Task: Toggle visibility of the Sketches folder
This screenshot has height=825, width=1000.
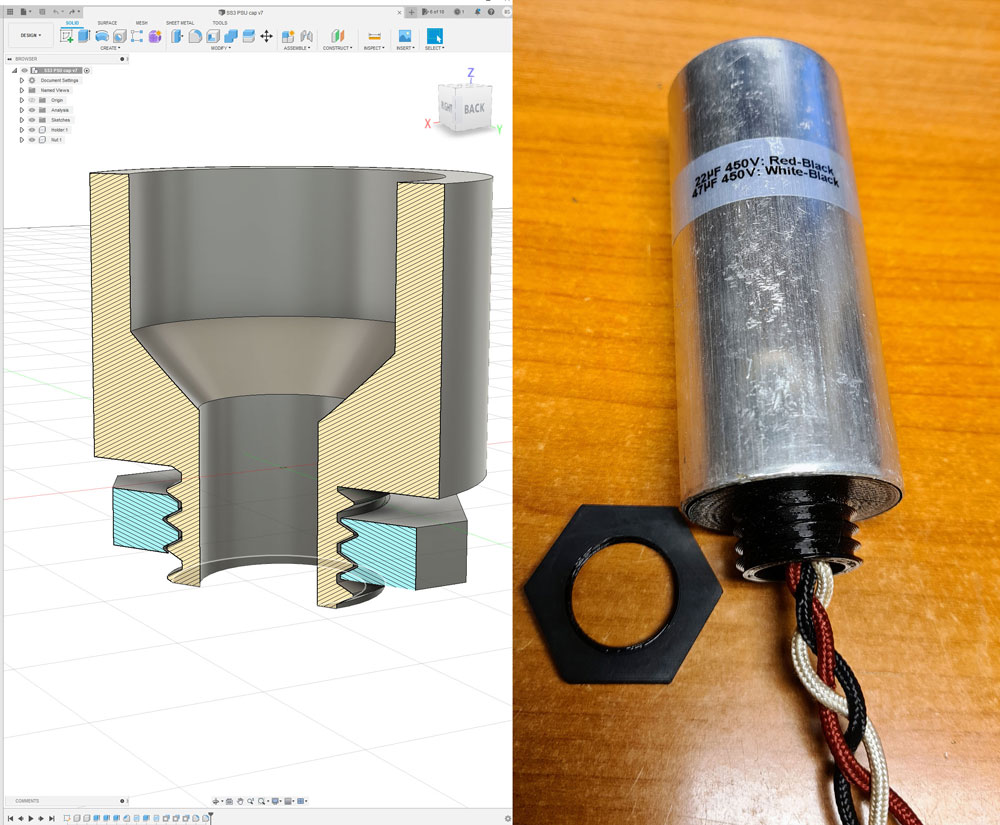Action: 32,120
